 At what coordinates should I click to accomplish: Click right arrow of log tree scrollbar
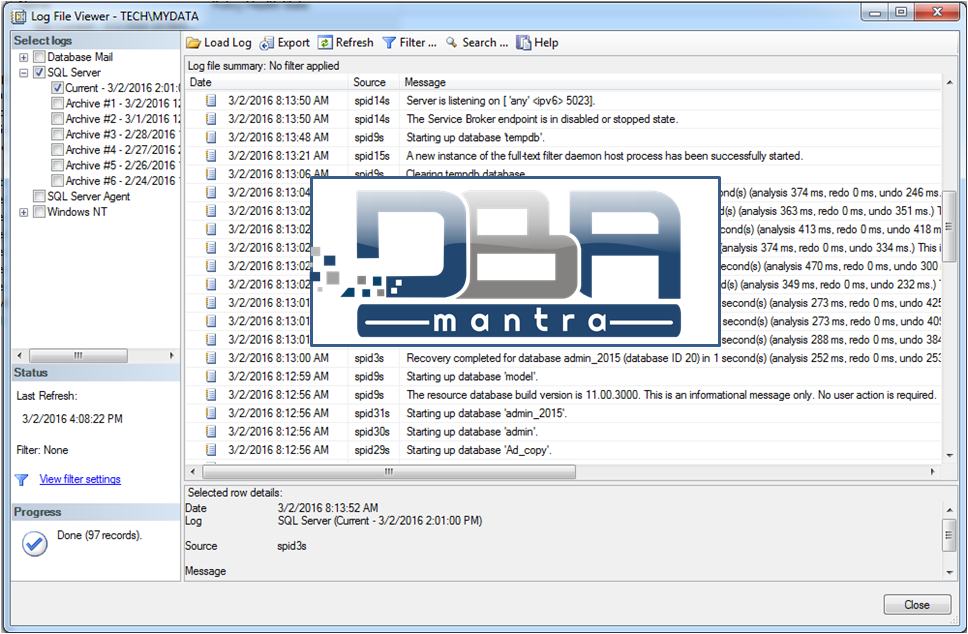click(x=171, y=356)
